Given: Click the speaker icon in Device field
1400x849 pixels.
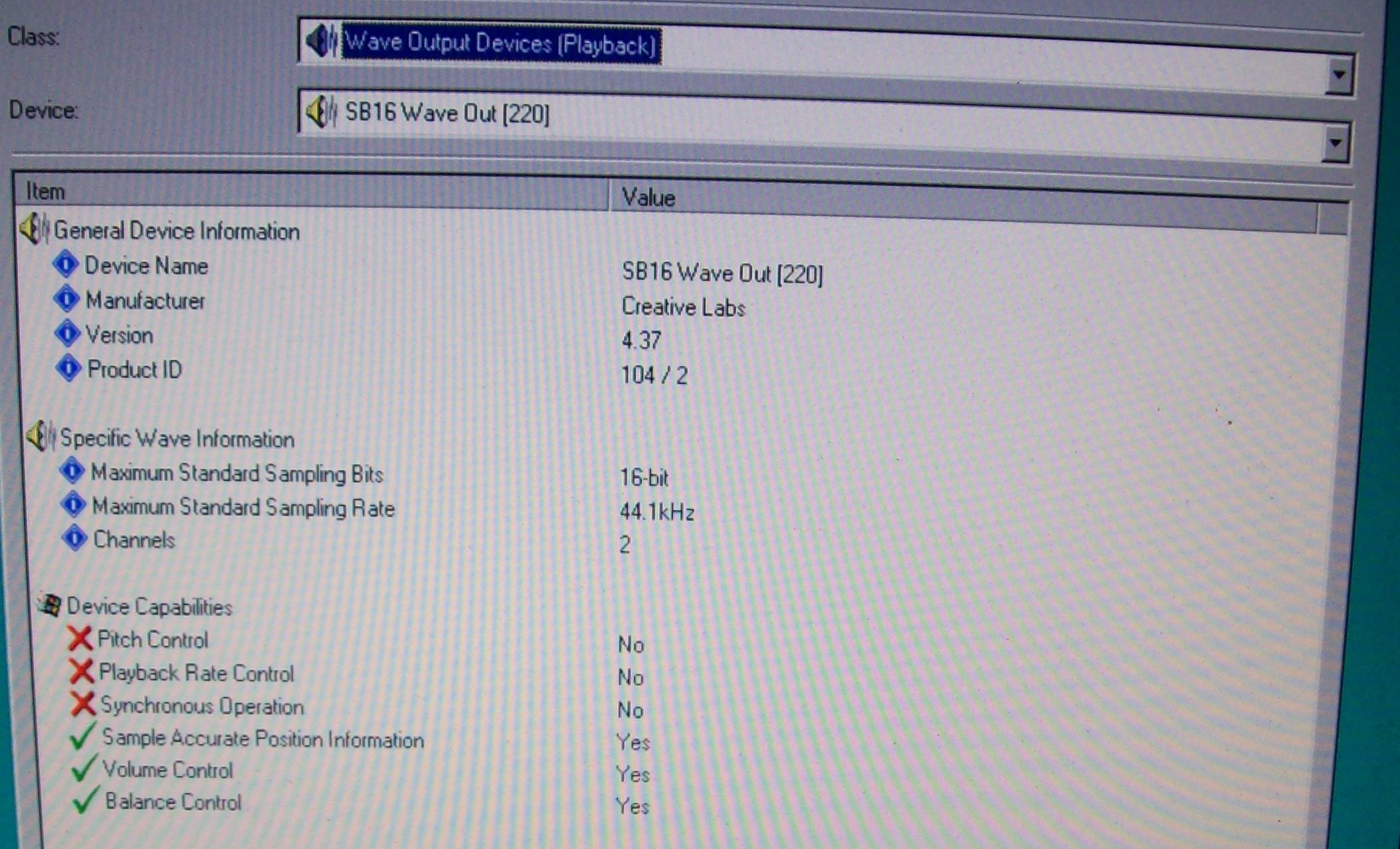Looking at the screenshot, I should 321,112.
